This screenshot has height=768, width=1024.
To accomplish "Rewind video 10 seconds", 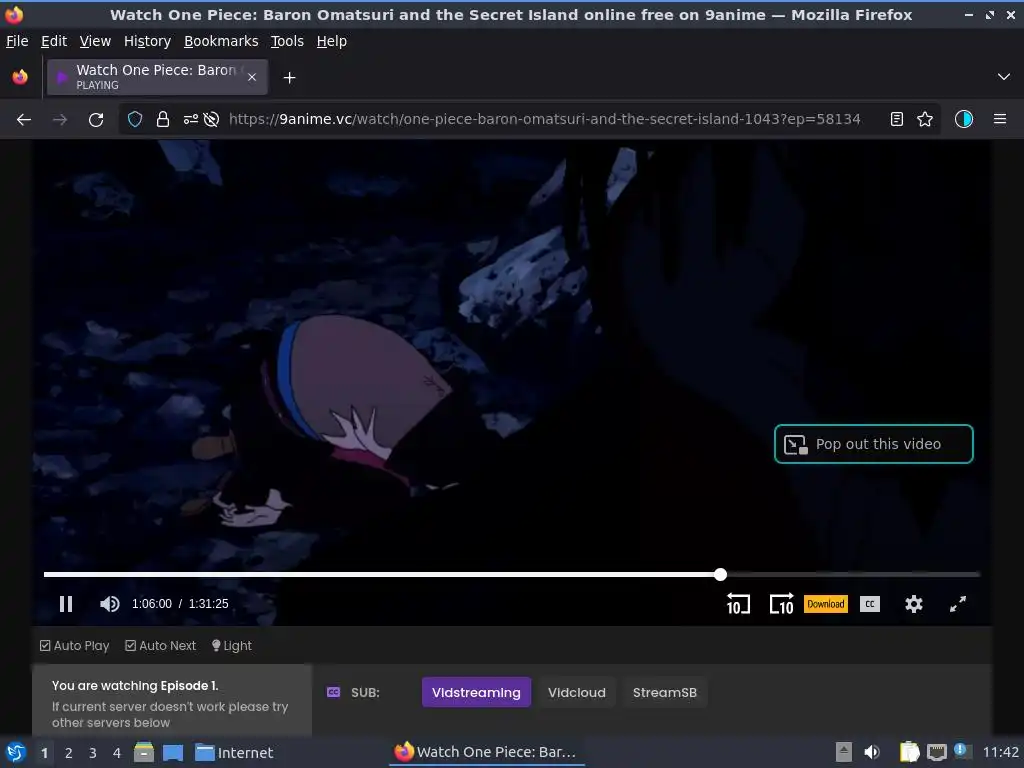I will click(x=739, y=604).
